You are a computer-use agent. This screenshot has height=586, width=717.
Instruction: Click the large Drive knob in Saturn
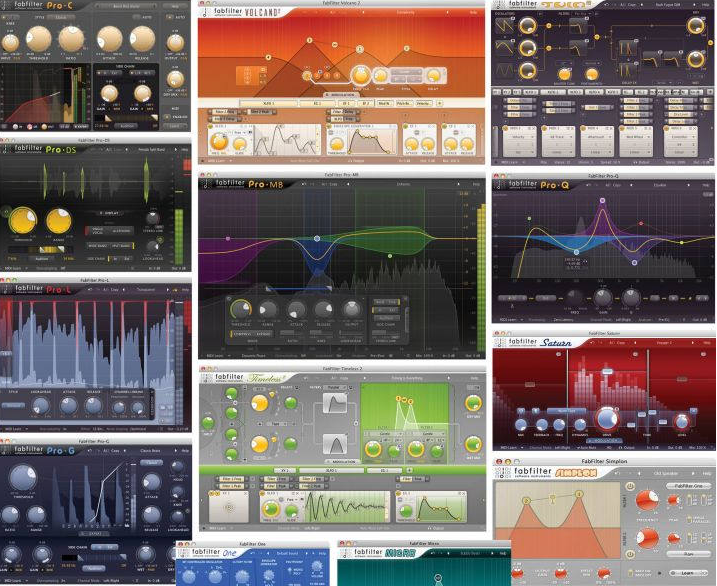coord(607,418)
